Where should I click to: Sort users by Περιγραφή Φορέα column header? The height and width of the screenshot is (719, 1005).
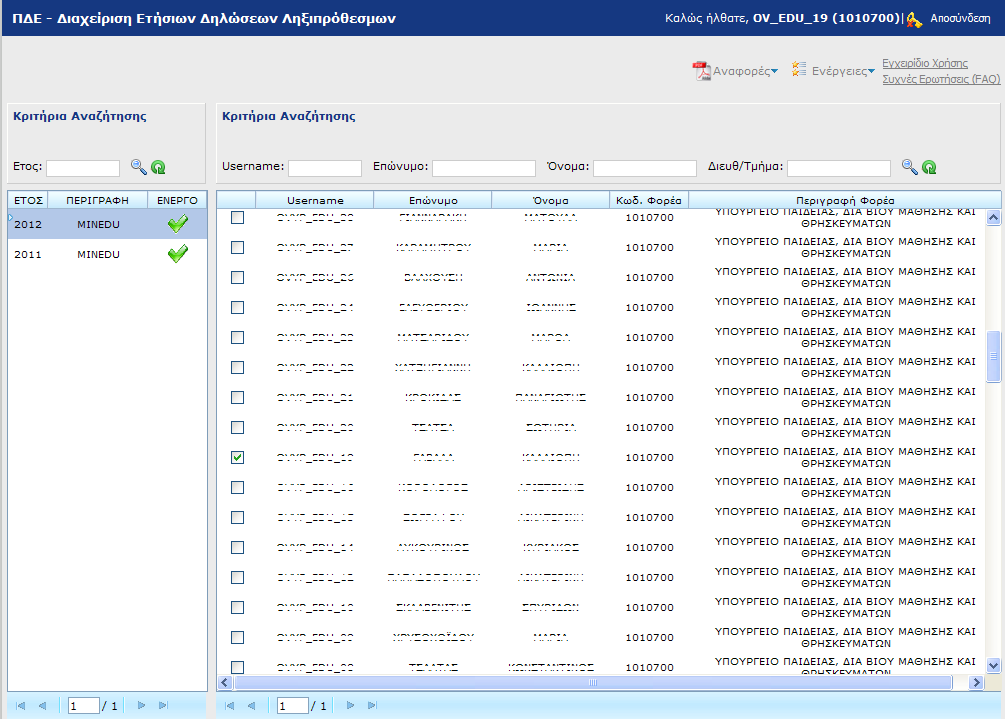(x=845, y=200)
